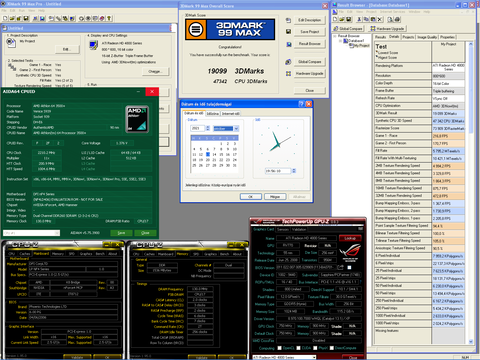Image resolution: width=480 pixels, height=360 pixels.
Task: Click ROG logo in GPU-Z window
Action: [x=350, y=252]
